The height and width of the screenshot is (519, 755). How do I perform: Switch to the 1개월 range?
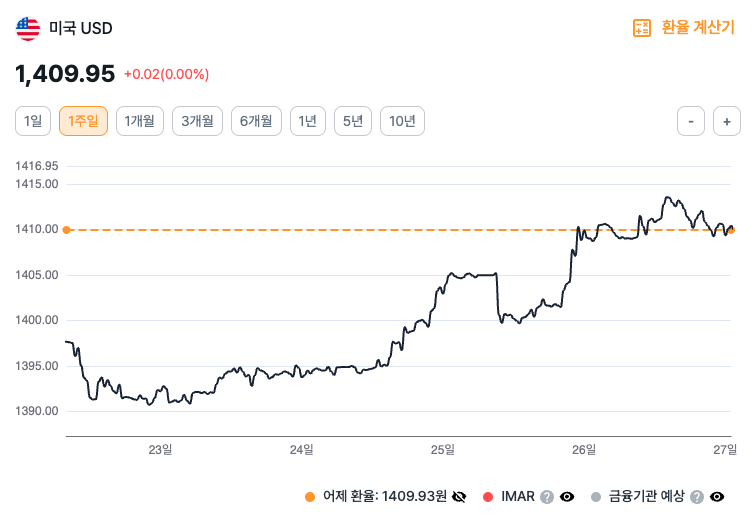(x=139, y=121)
